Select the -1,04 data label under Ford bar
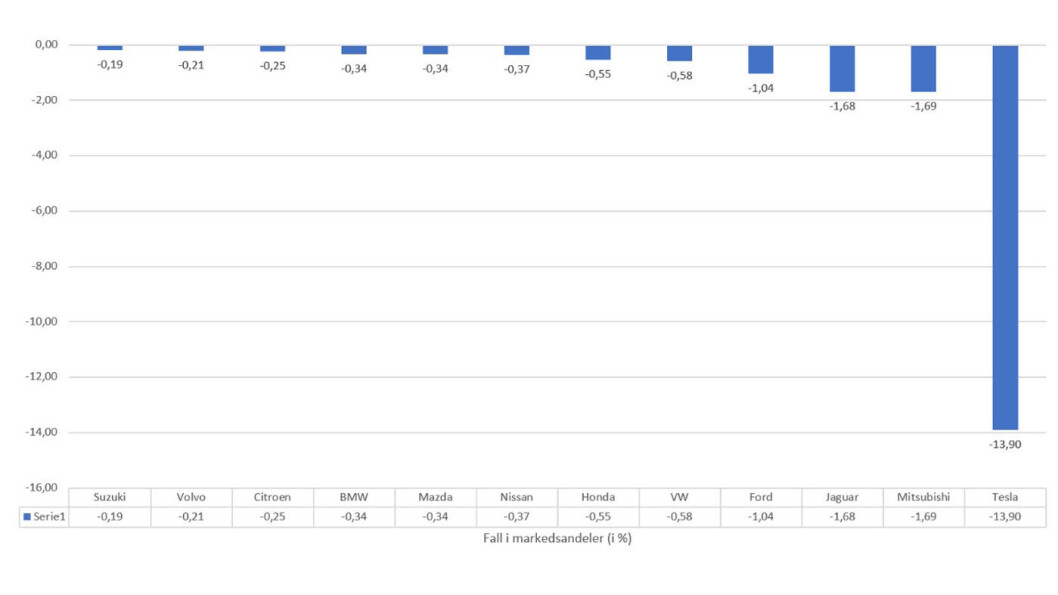 (x=760, y=88)
